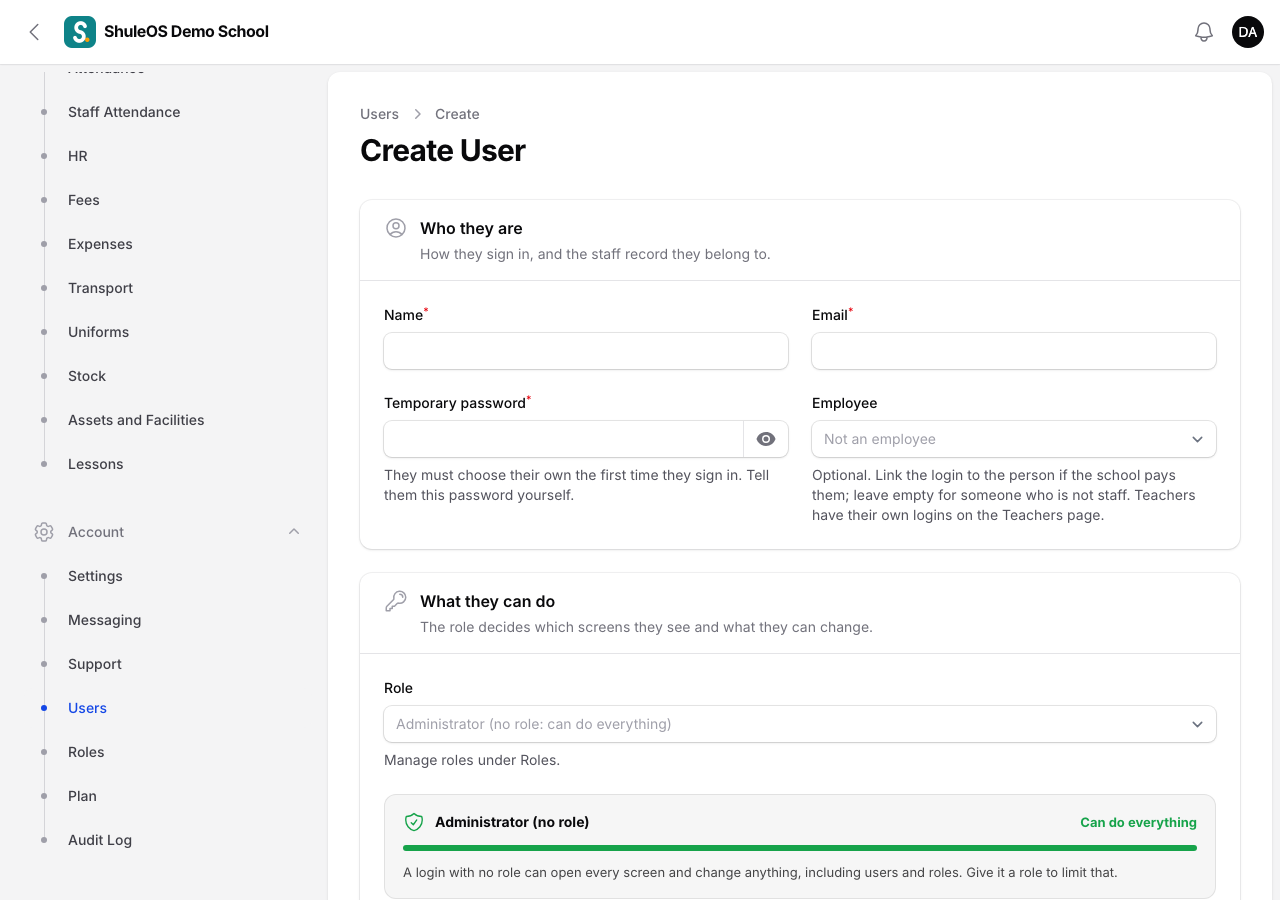Open Audit Log in the sidebar
This screenshot has width=1280, height=900.
point(100,840)
